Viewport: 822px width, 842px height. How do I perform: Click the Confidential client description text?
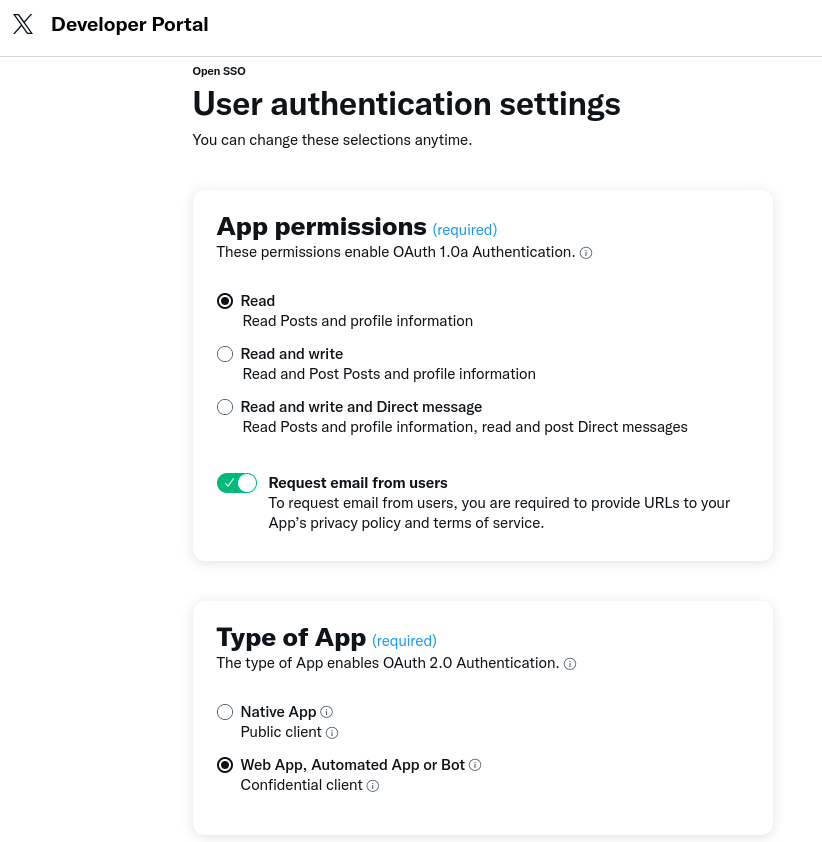tap(301, 786)
